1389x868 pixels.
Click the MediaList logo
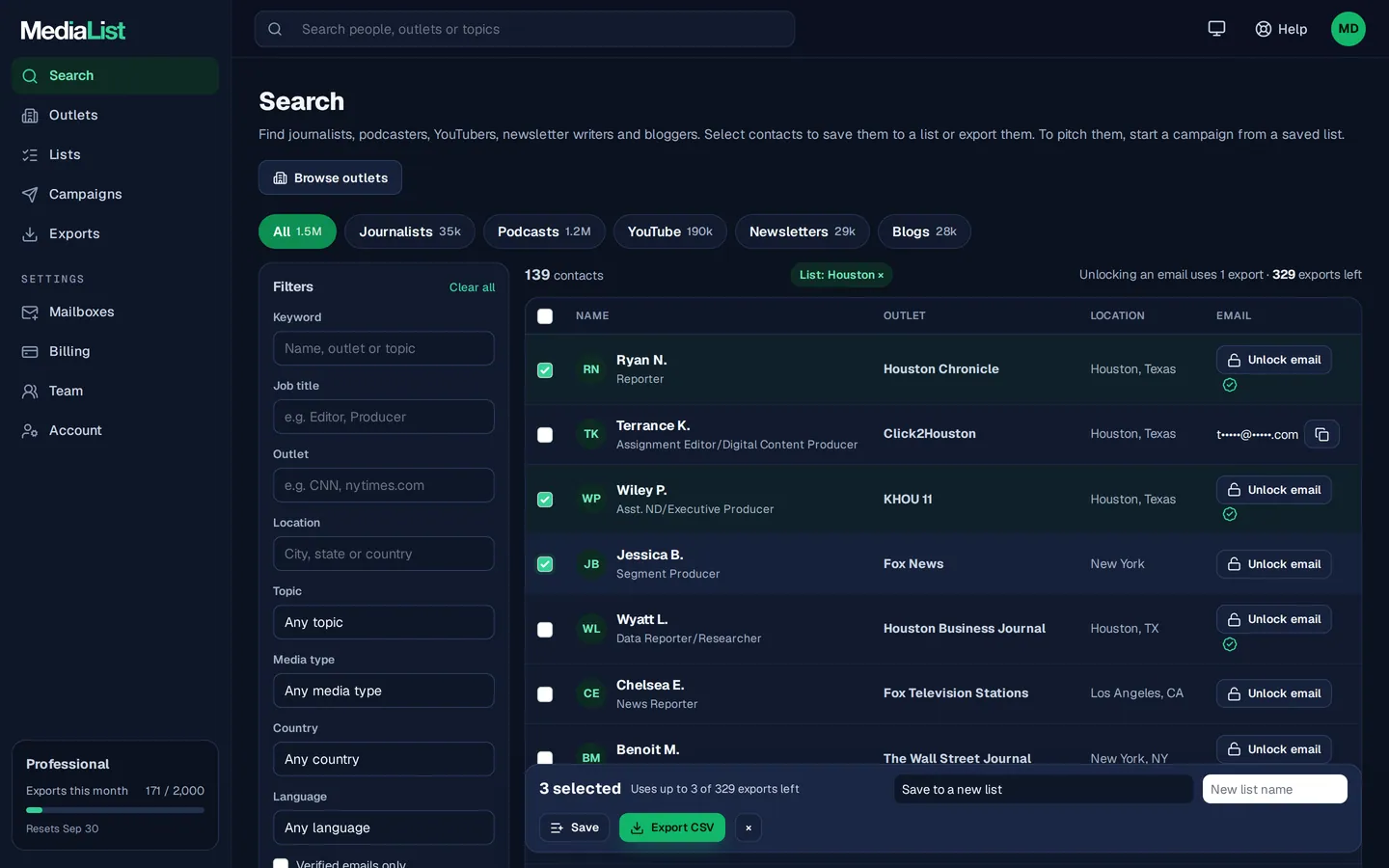click(x=73, y=30)
